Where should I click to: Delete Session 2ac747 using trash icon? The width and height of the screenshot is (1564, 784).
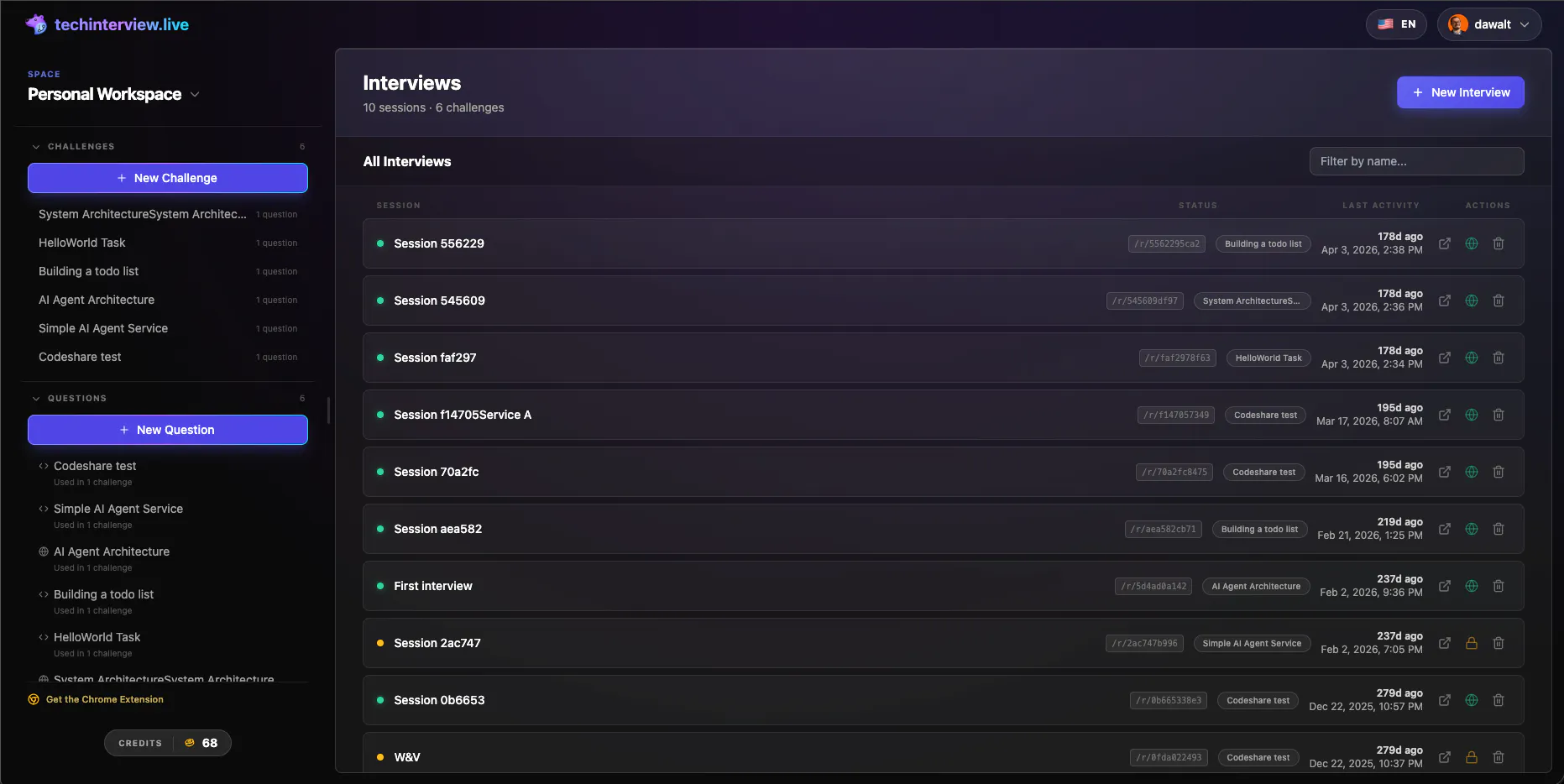pyautogui.click(x=1499, y=643)
